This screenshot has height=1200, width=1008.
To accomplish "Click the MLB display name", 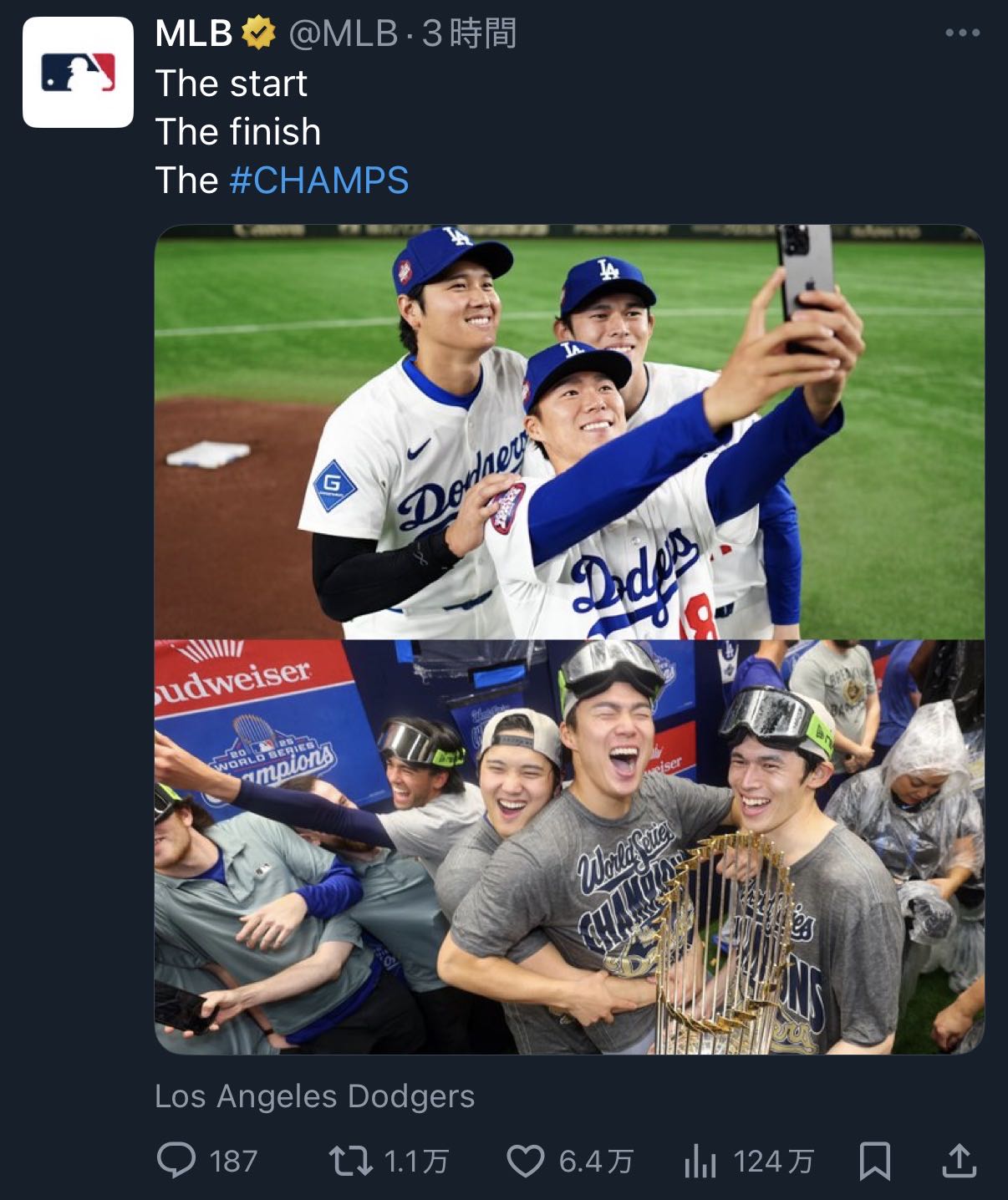I will [194, 33].
